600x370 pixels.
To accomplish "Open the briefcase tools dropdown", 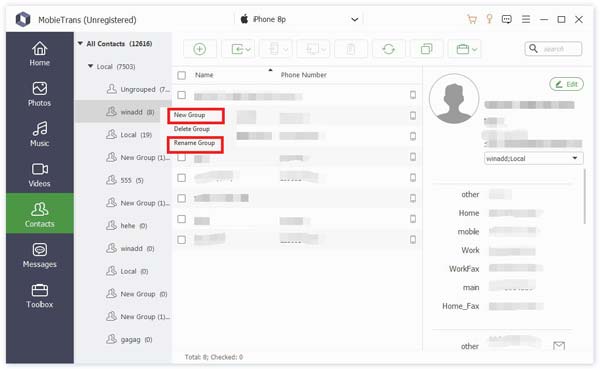I will click(x=466, y=49).
